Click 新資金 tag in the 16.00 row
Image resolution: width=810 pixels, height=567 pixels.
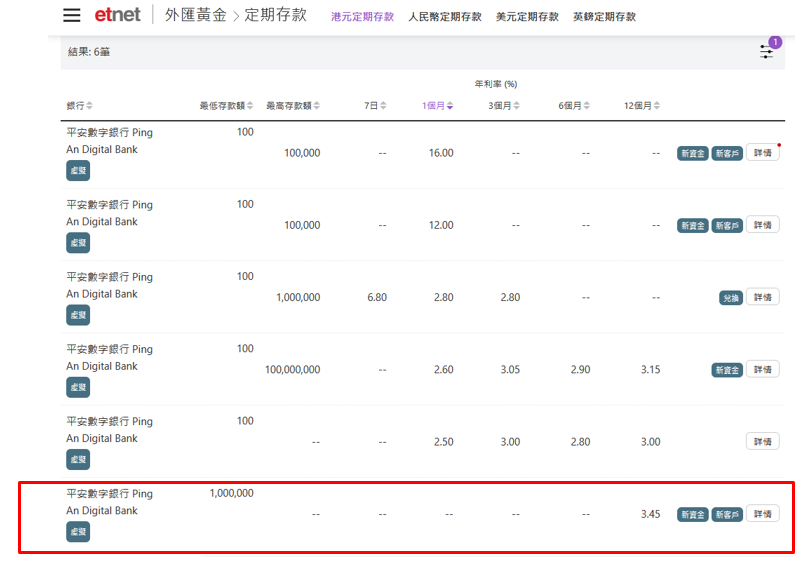point(693,153)
